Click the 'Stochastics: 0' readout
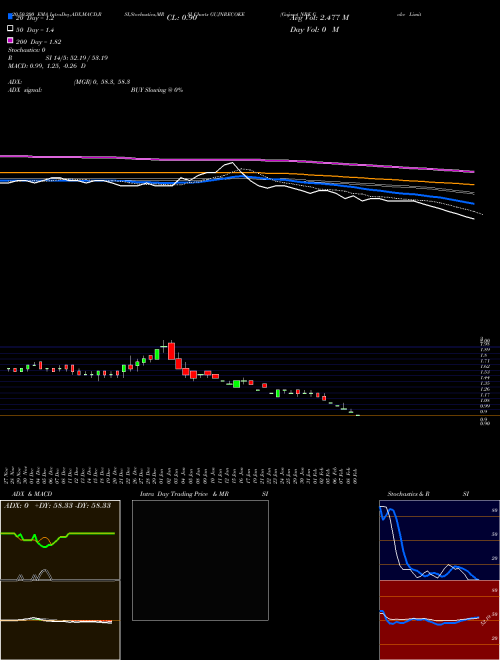500x660 pixels. point(27,50)
